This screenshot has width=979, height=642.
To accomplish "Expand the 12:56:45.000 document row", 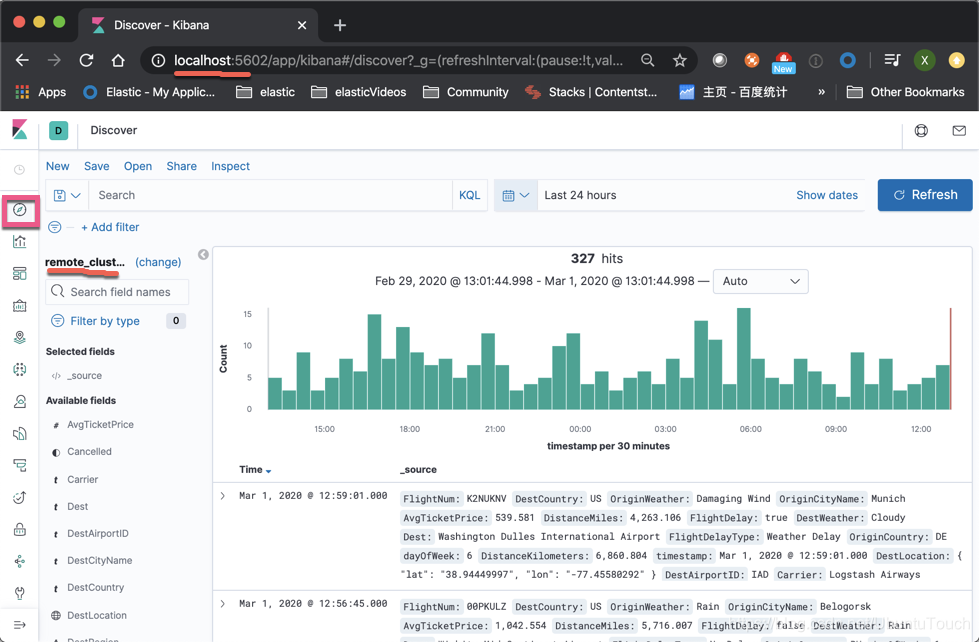I will click(x=223, y=604).
